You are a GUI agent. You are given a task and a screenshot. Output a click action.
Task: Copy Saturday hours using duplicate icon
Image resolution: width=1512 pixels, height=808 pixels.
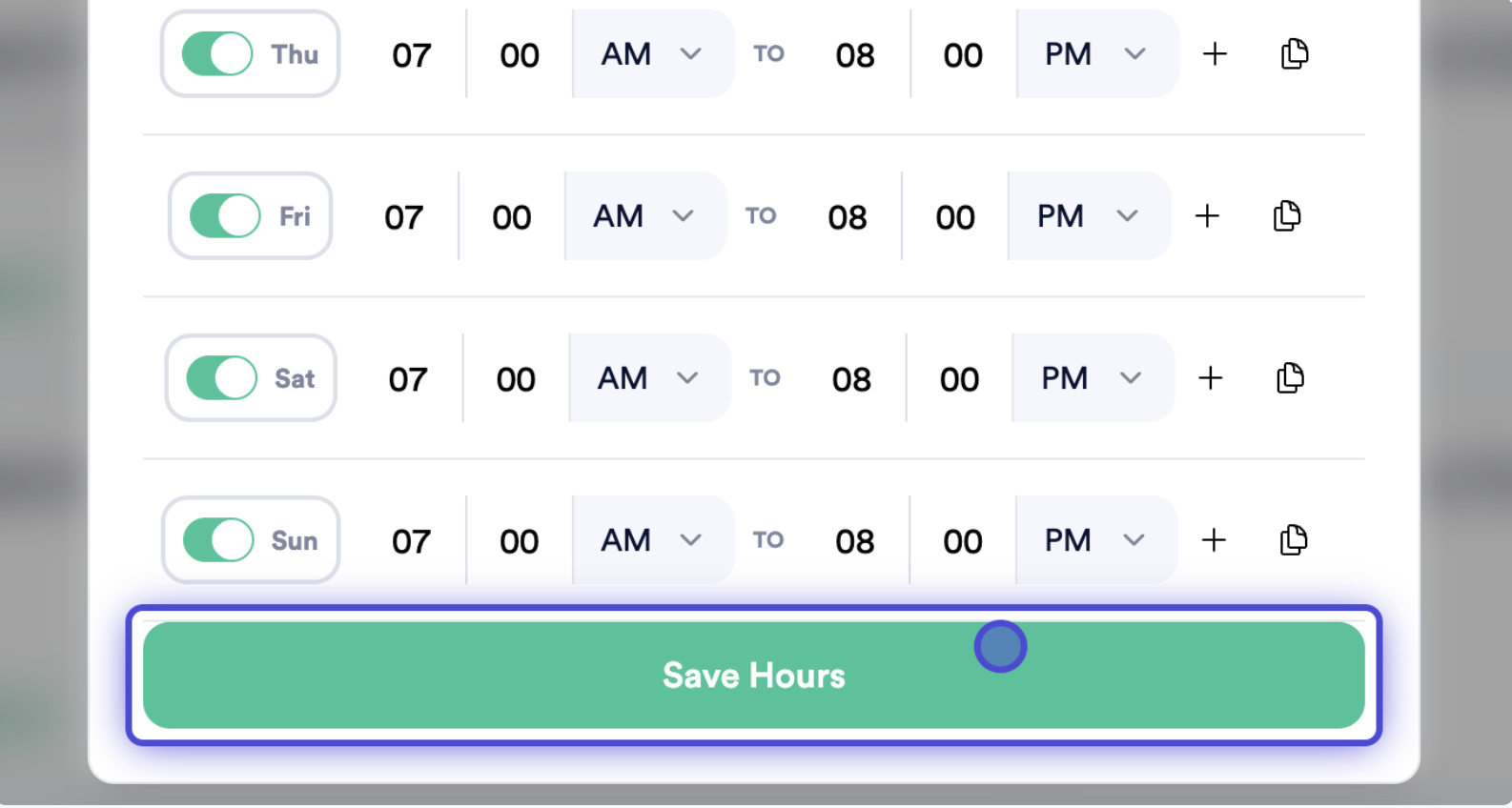click(x=1290, y=378)
